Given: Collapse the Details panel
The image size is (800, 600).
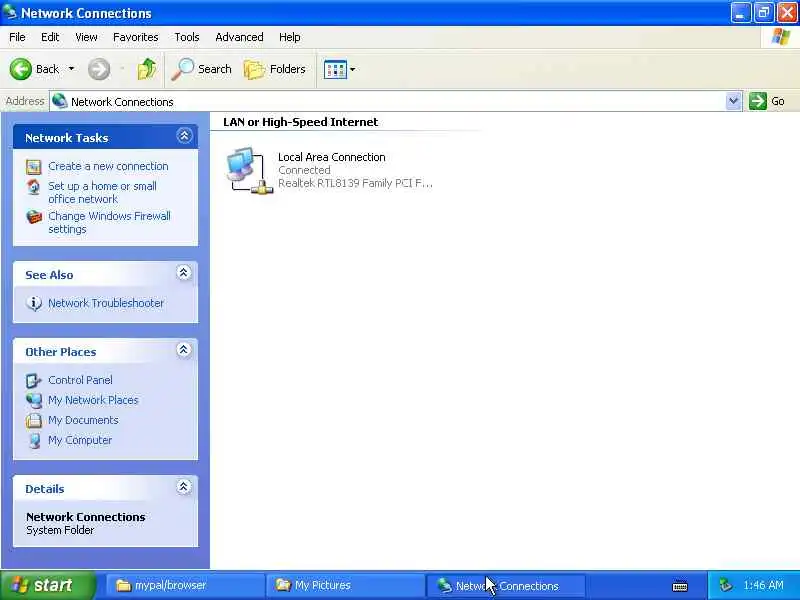Looking at the screenshot, I should click(x=184, y=487).
